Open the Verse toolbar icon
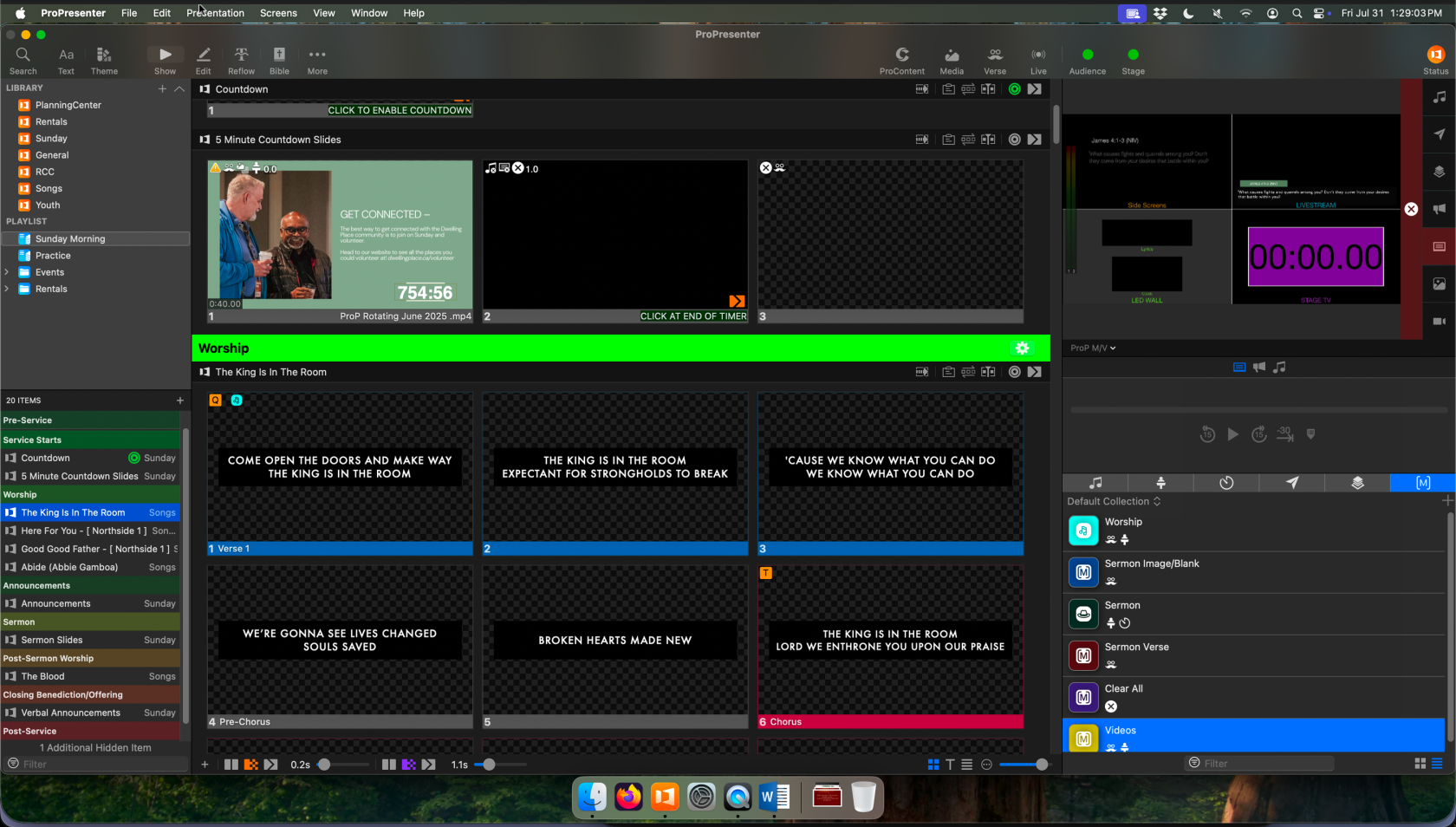The height and width of the screenshot is (827, 1456). pos(995,60)
